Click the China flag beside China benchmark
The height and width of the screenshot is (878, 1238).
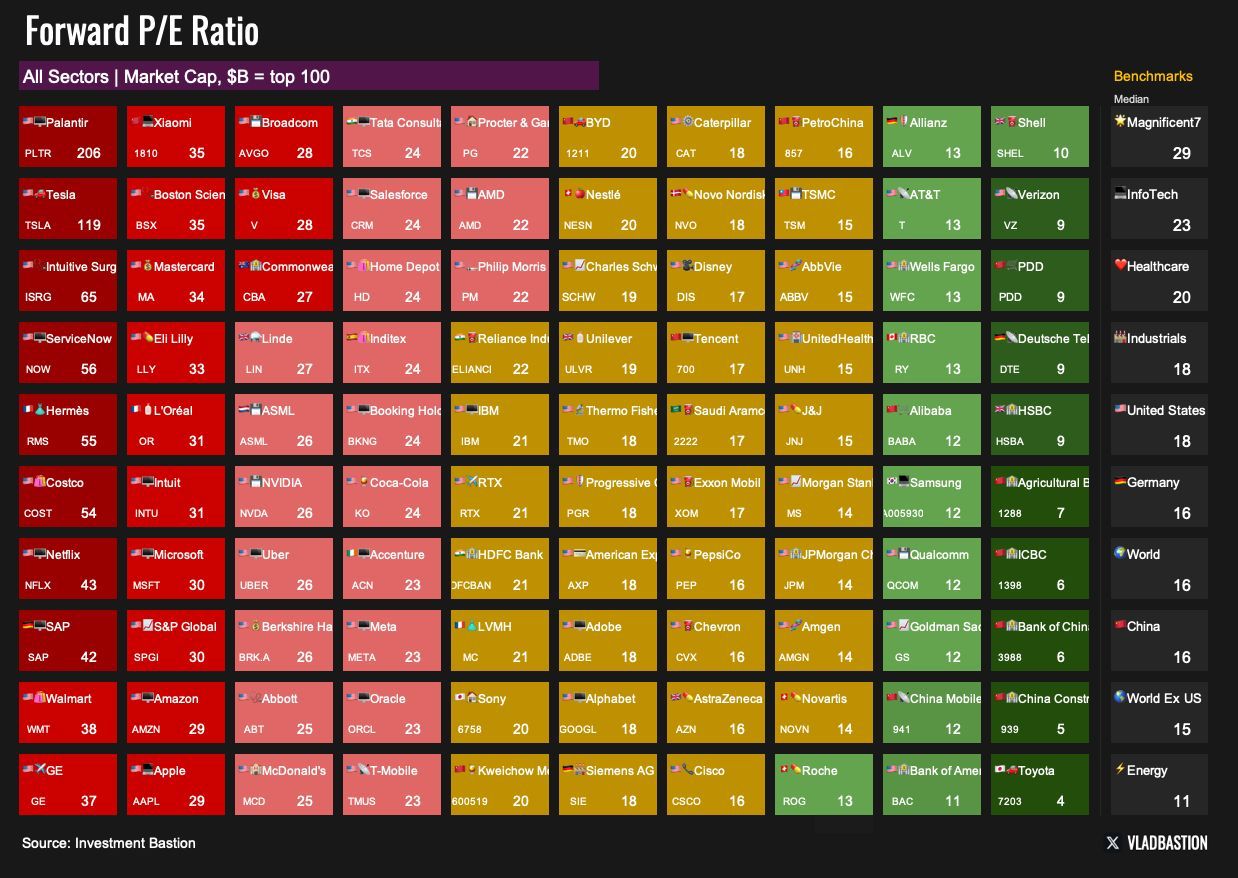click(x=1120, y=626)
